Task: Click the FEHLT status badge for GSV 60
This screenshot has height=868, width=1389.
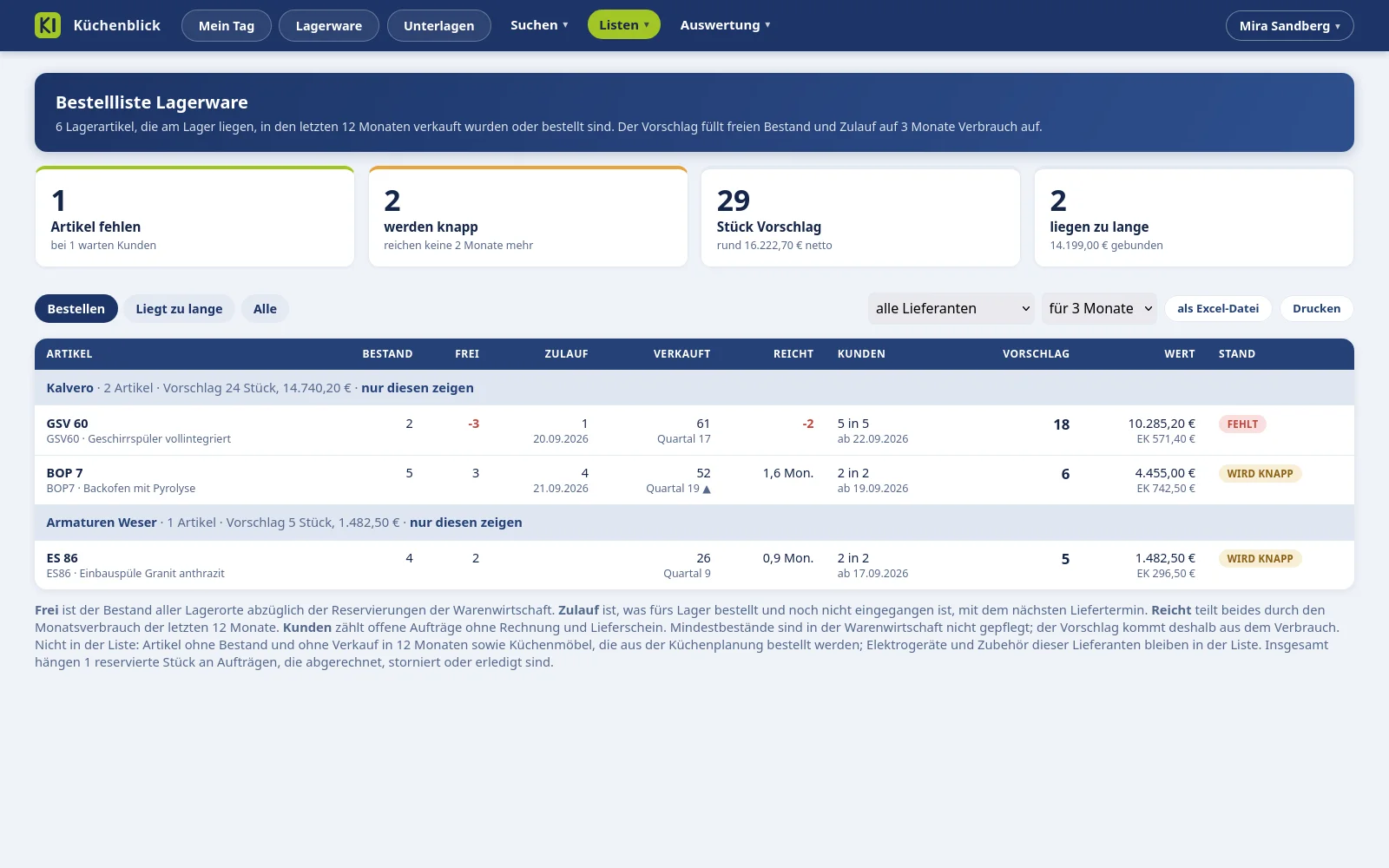Action: coord(1242,424)
